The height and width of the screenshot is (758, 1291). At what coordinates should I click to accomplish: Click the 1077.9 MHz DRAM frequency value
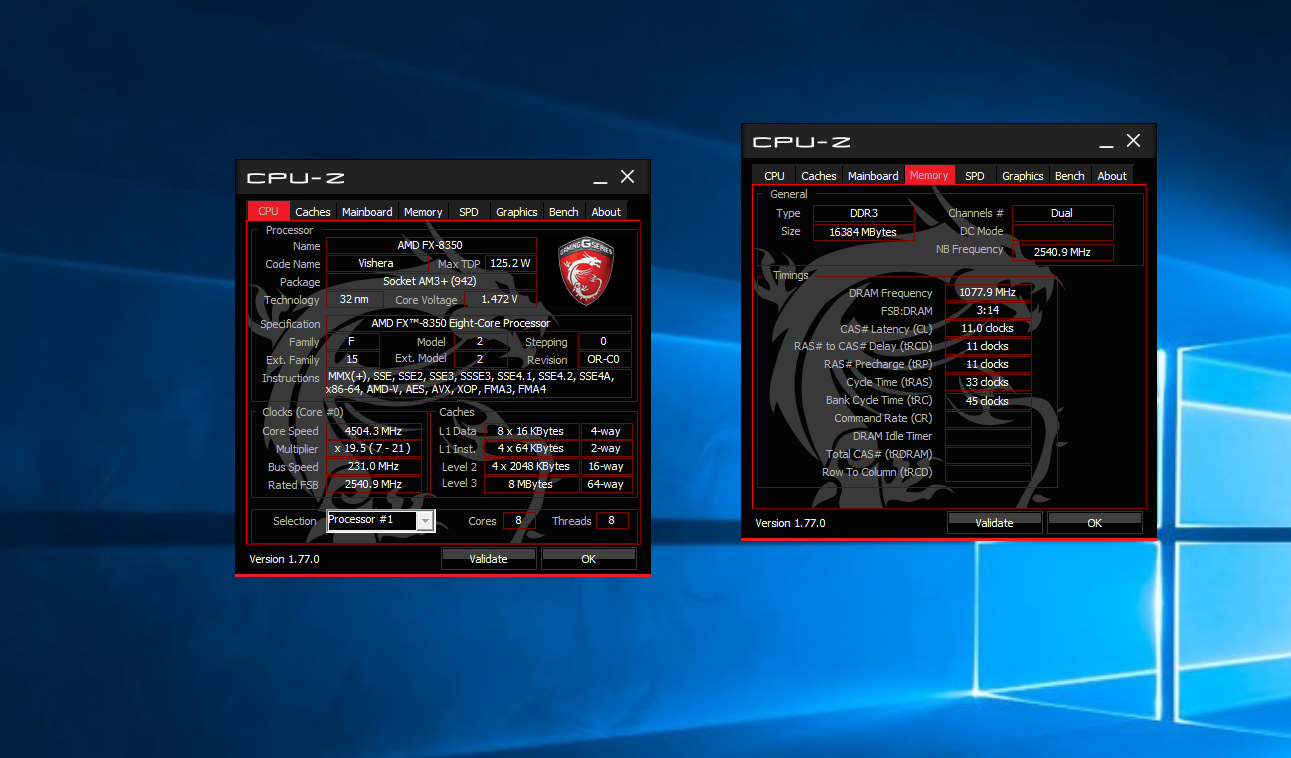[x=988, y=293]
